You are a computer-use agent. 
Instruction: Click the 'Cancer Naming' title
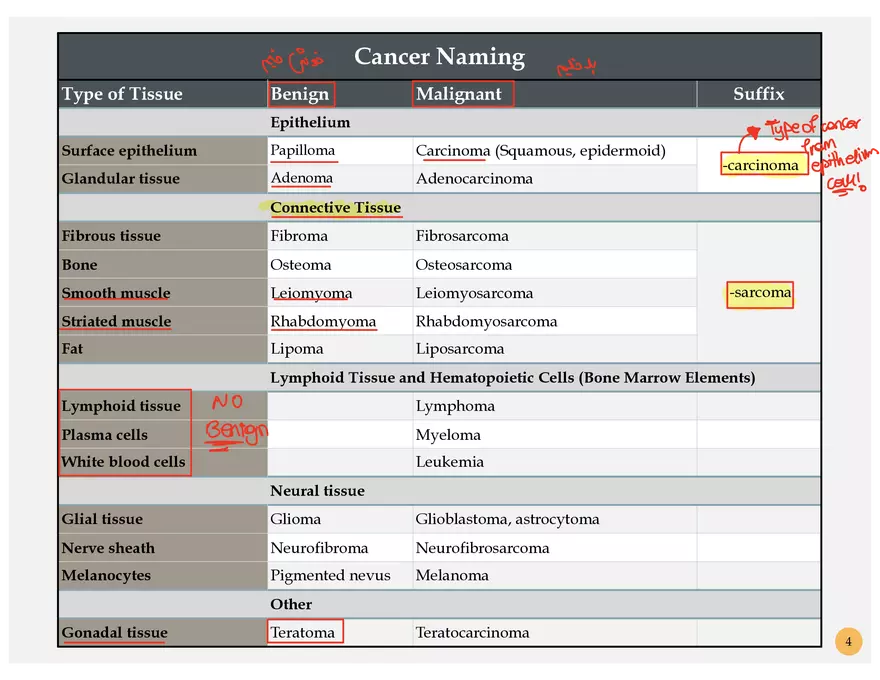click(439, 57)
